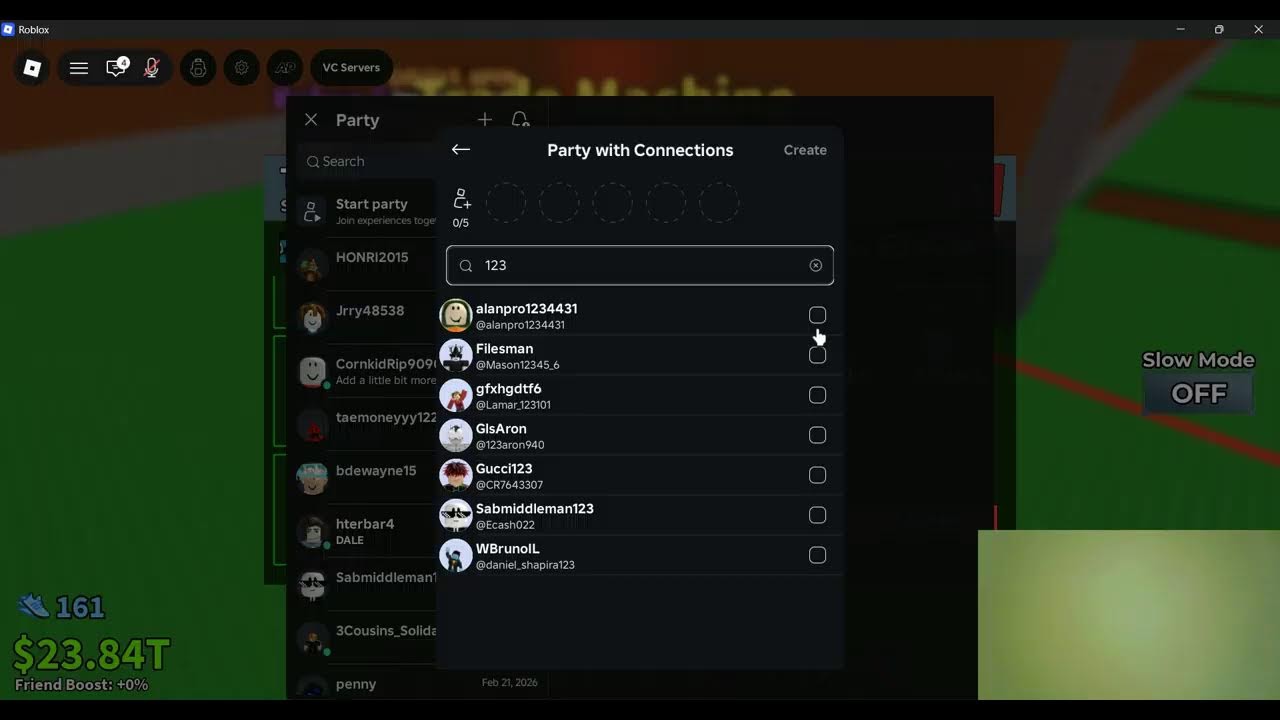Screen dimensions: 1280x720
Task: Select Start party in Party list
Action: pos(366,211)
